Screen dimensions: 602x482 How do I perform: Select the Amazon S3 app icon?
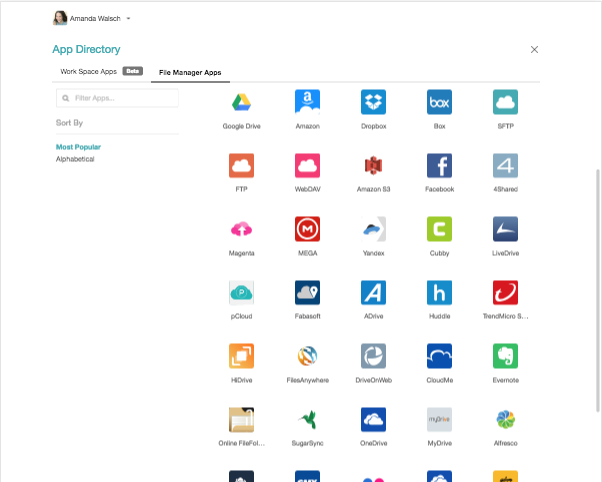point(374,166)
